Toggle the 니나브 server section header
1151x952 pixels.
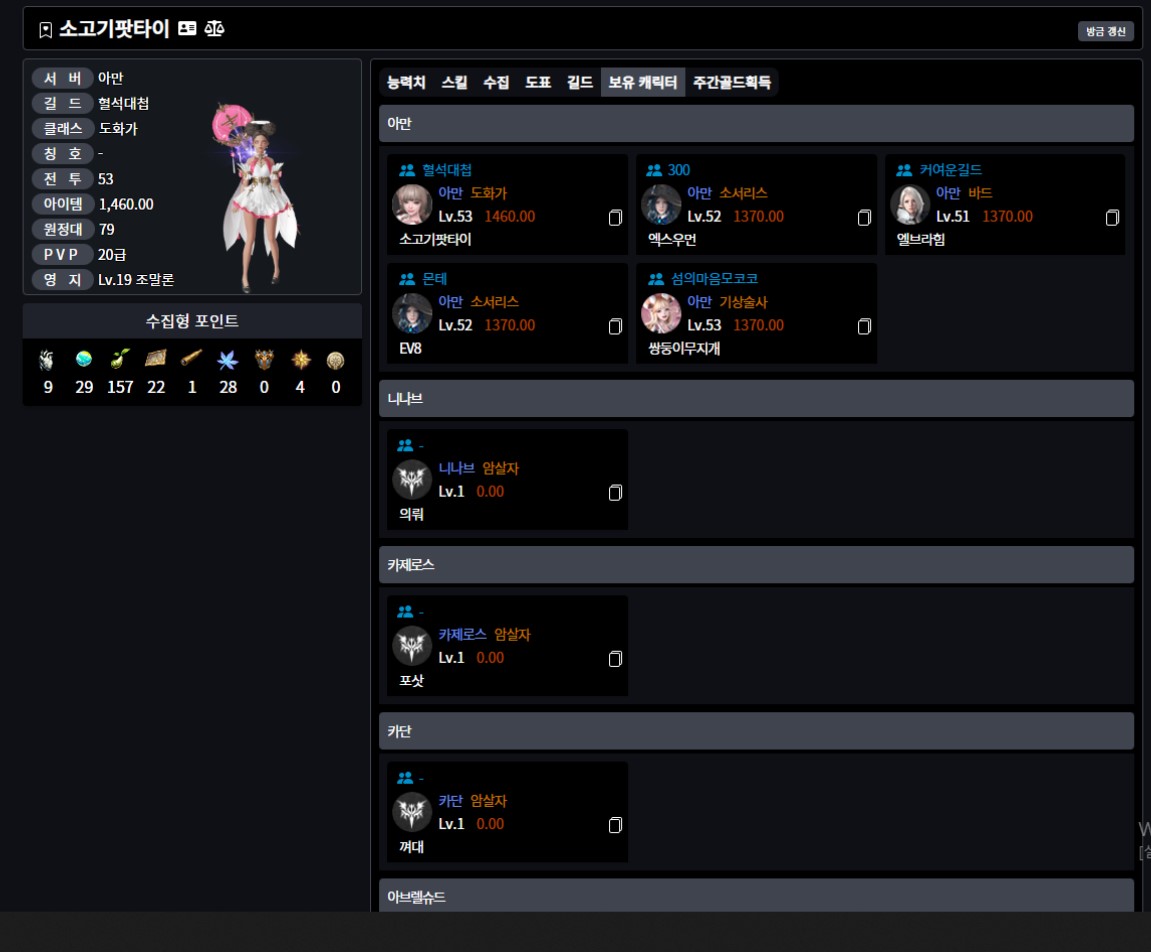pos(756,399)
